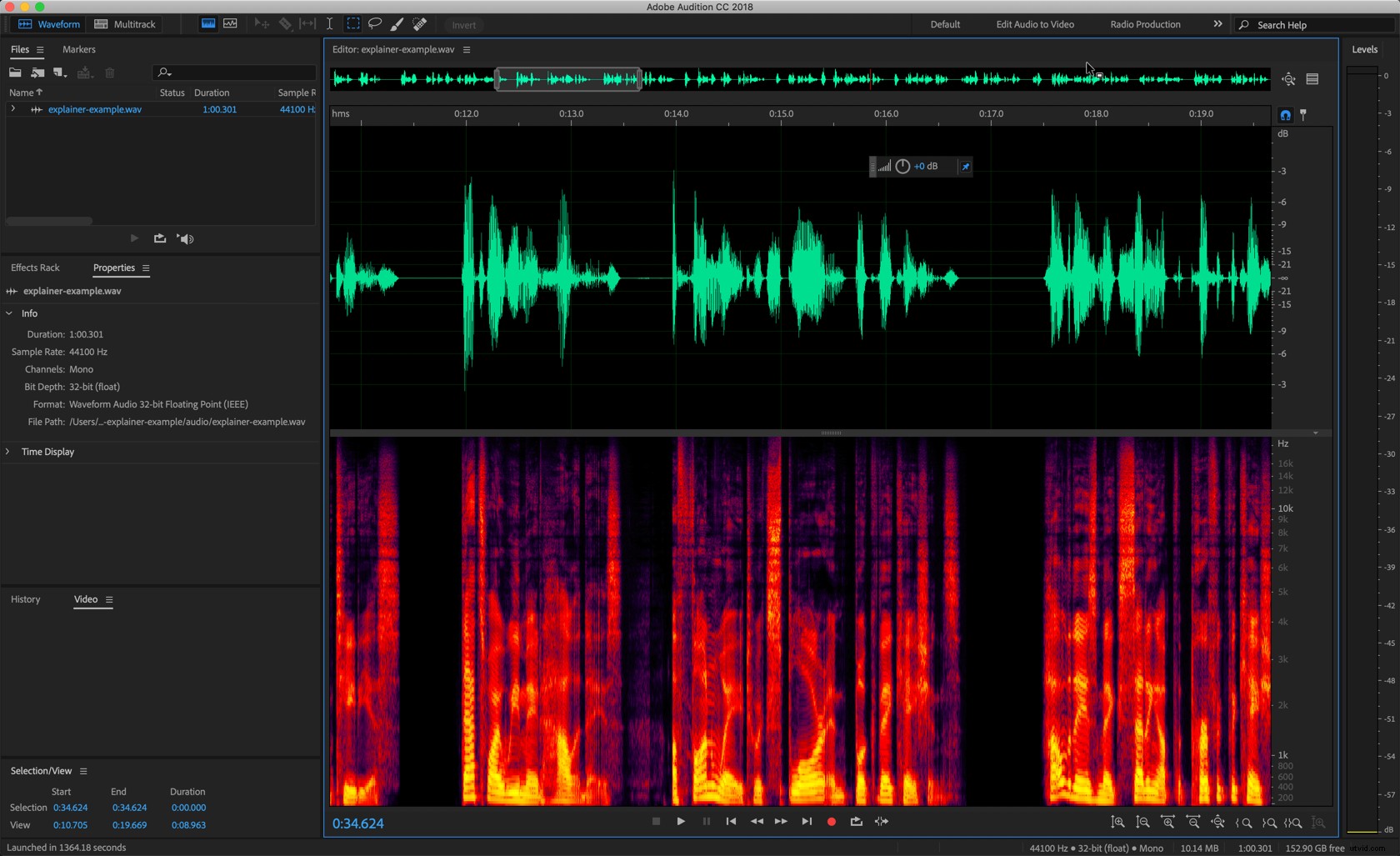Click the HUD volume gain knob
The height and width of the screenshot is (856, 1400).
click(x=902, y=167)
